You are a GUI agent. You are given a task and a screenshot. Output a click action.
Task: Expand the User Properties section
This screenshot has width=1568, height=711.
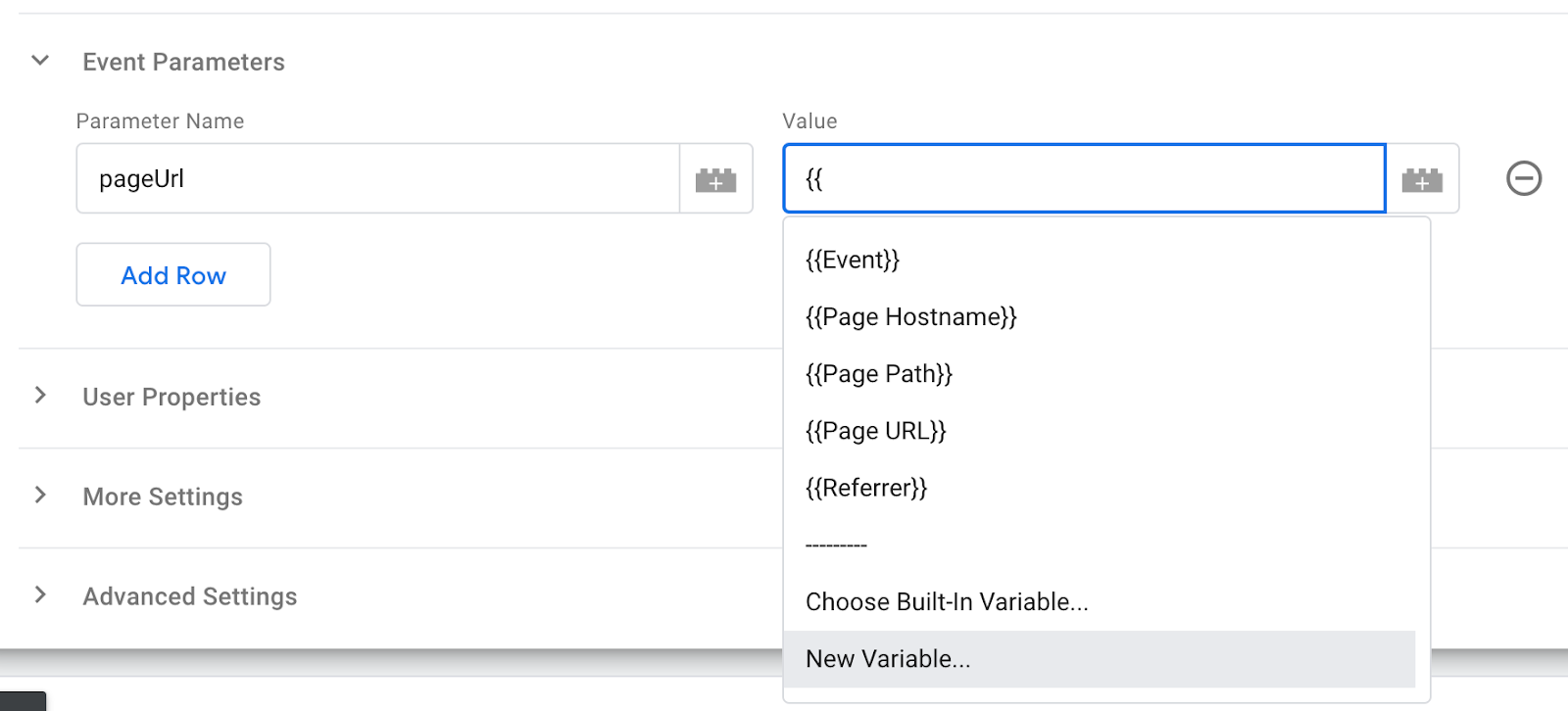click(39, 396)
